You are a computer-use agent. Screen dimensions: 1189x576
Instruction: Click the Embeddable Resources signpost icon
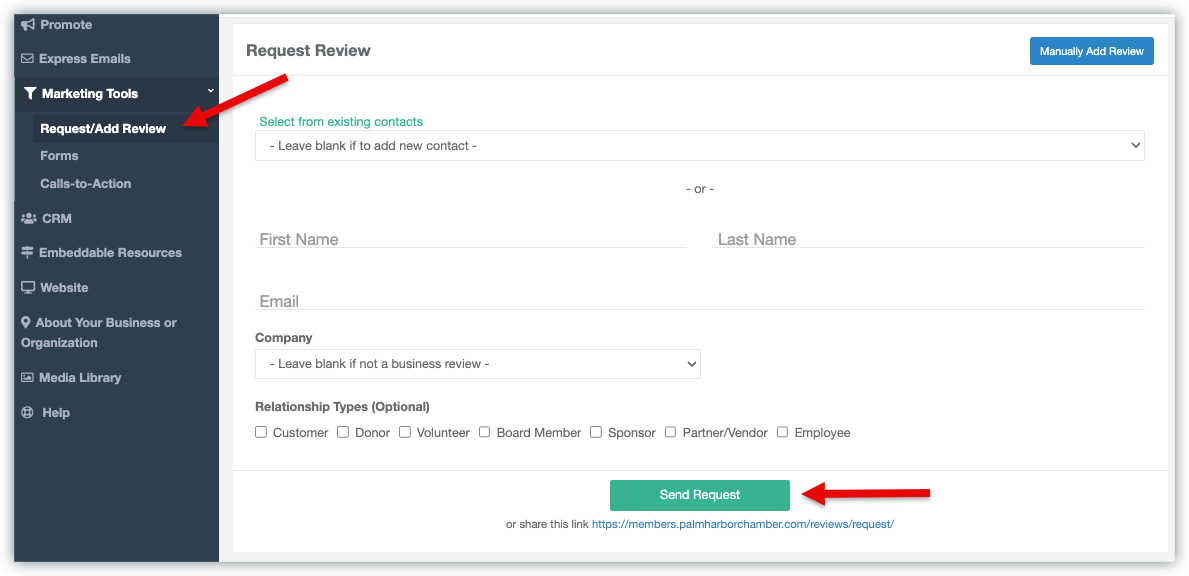(28, 253)
